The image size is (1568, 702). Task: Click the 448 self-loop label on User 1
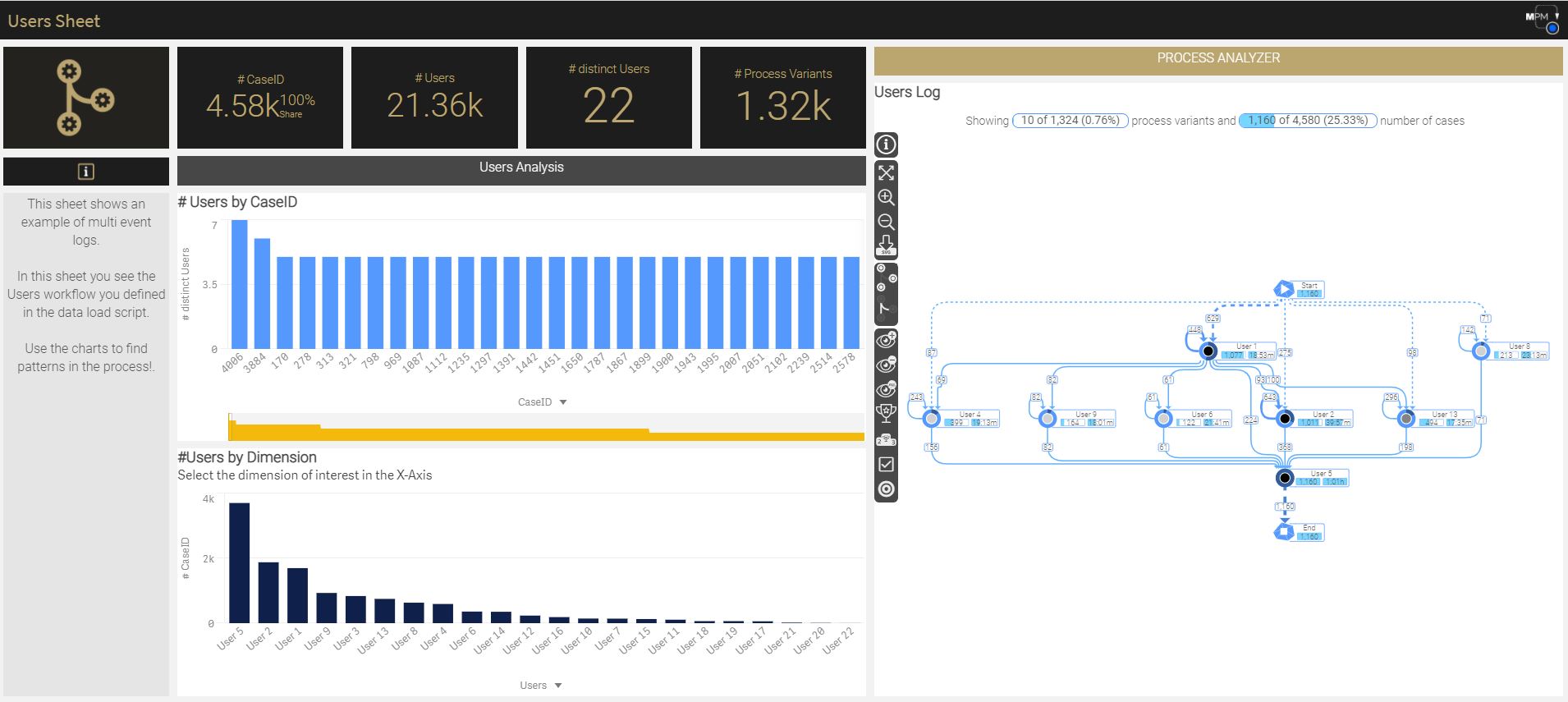tap(1194, 330)
